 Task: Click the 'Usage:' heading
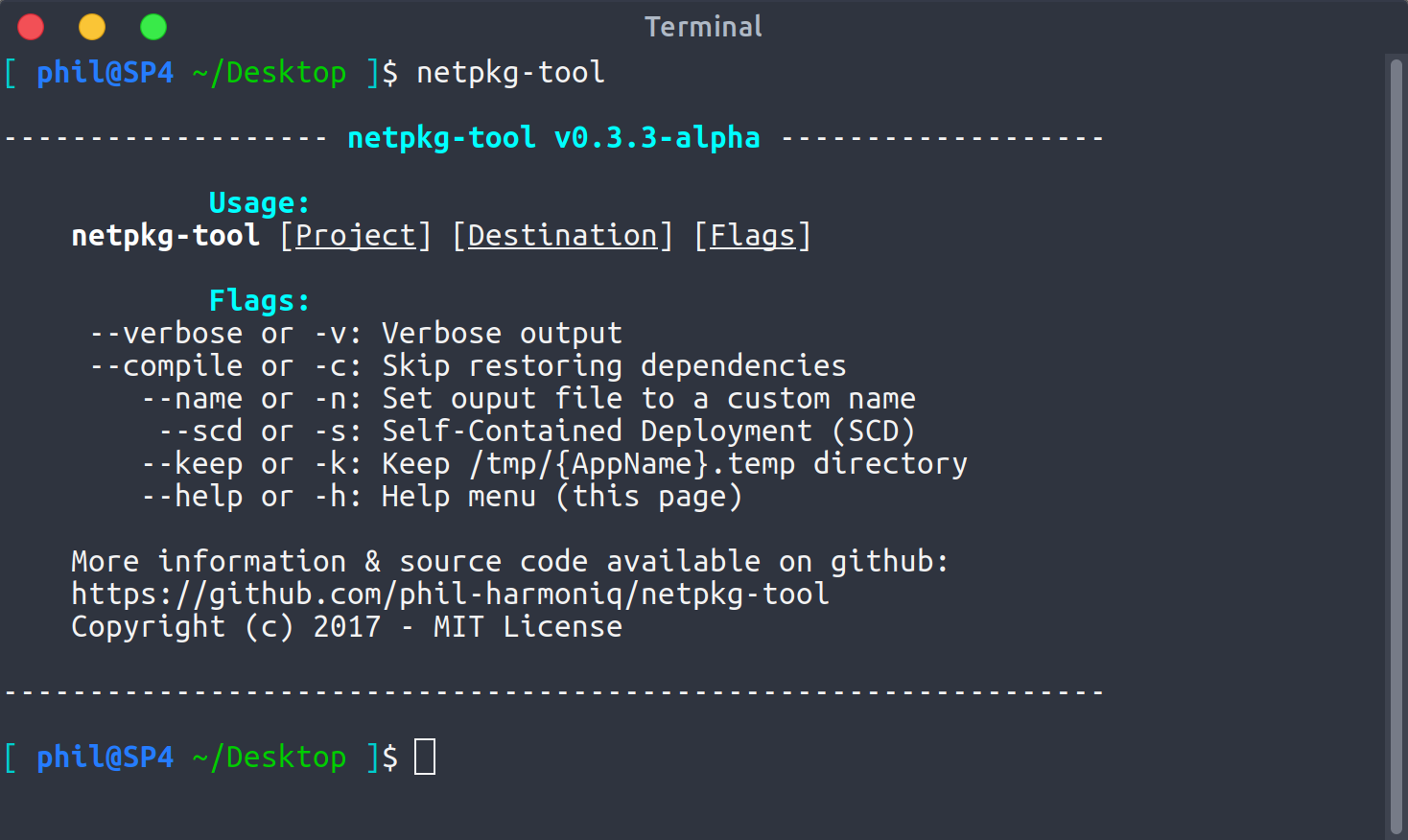point(260,203)
